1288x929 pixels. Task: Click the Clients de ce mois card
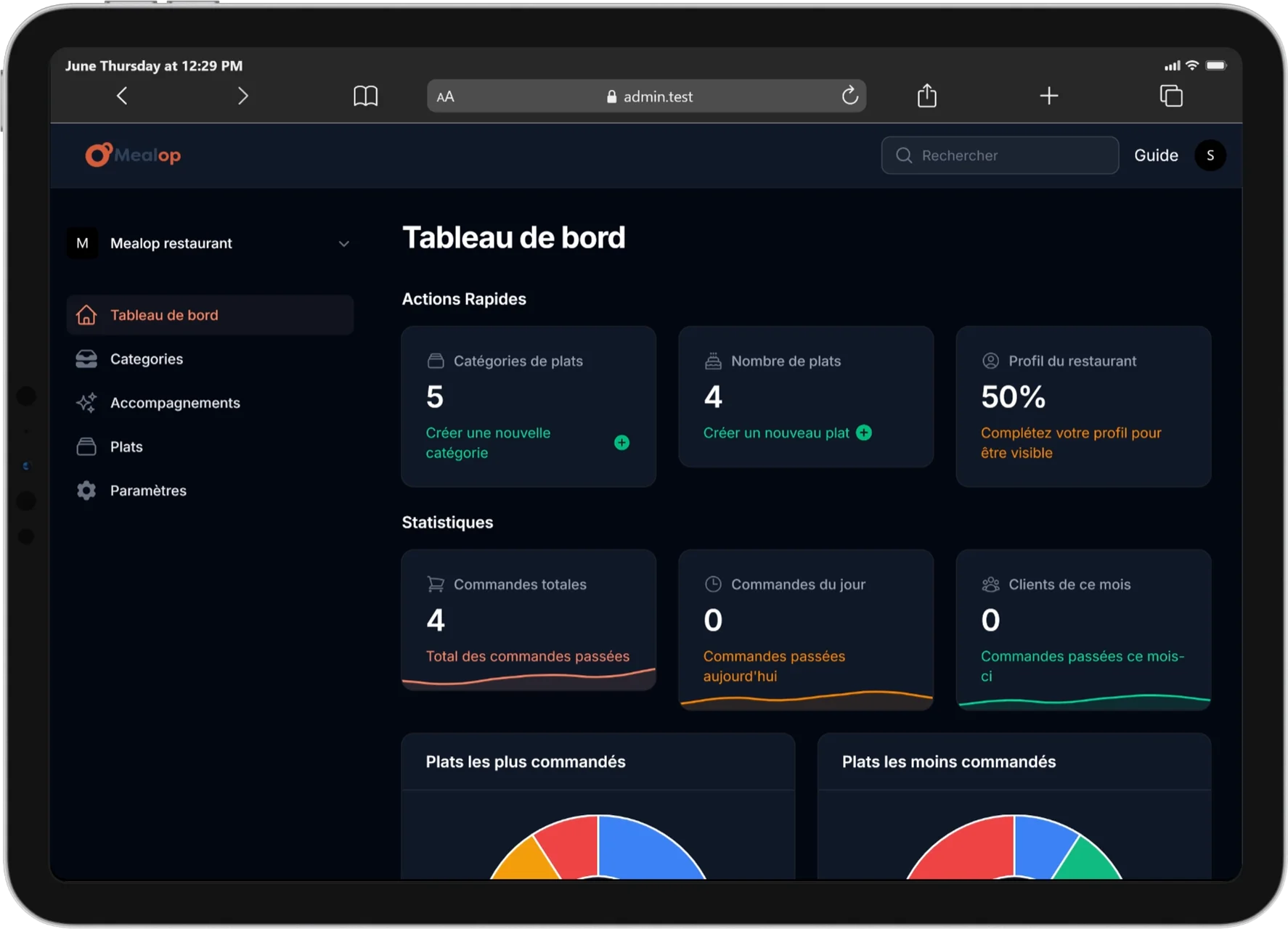coord(1083,629)
